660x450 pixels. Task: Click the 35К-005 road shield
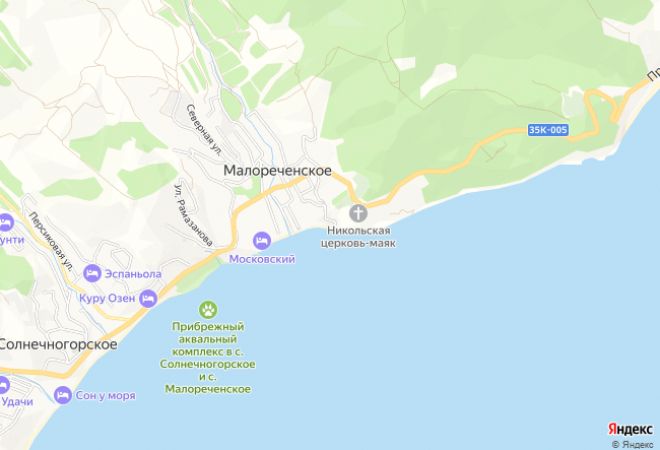tap(548, 130)
